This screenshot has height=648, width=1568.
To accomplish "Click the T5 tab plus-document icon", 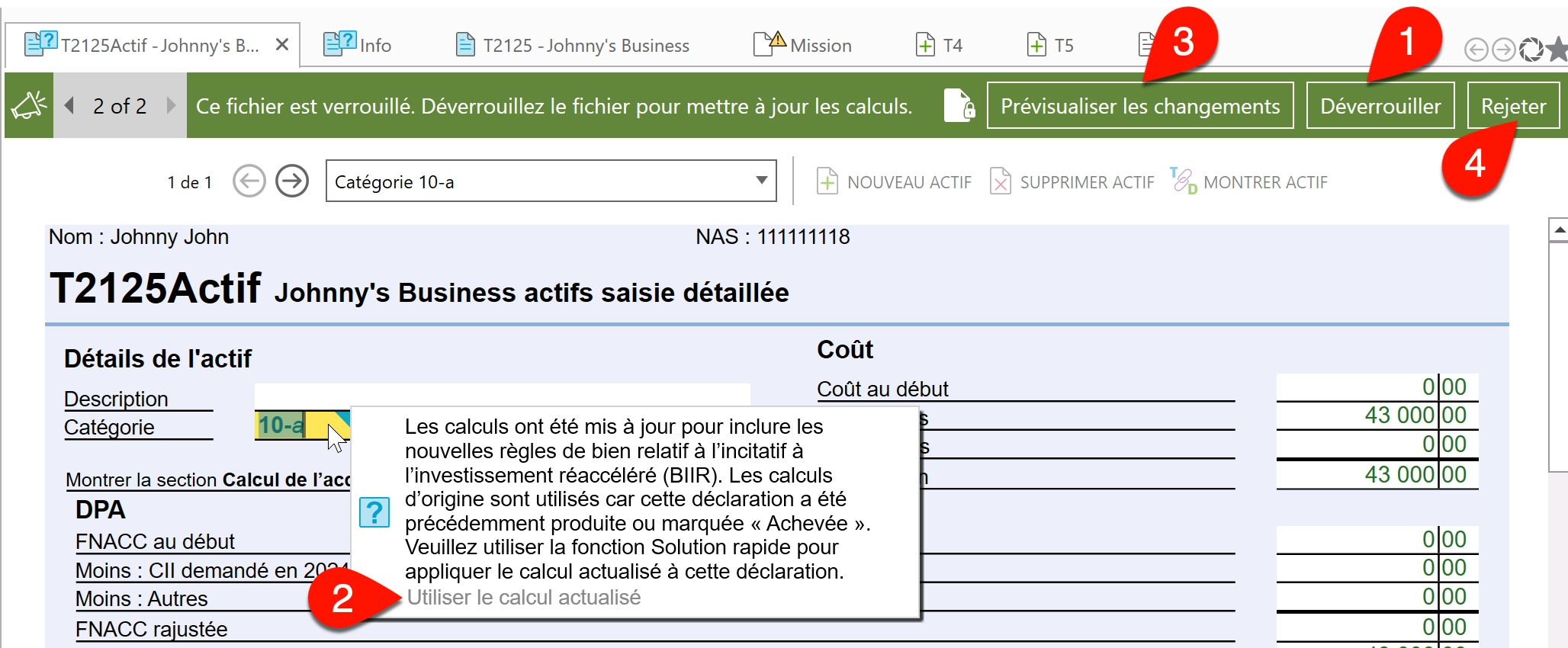I will (x=1036, y=45).
